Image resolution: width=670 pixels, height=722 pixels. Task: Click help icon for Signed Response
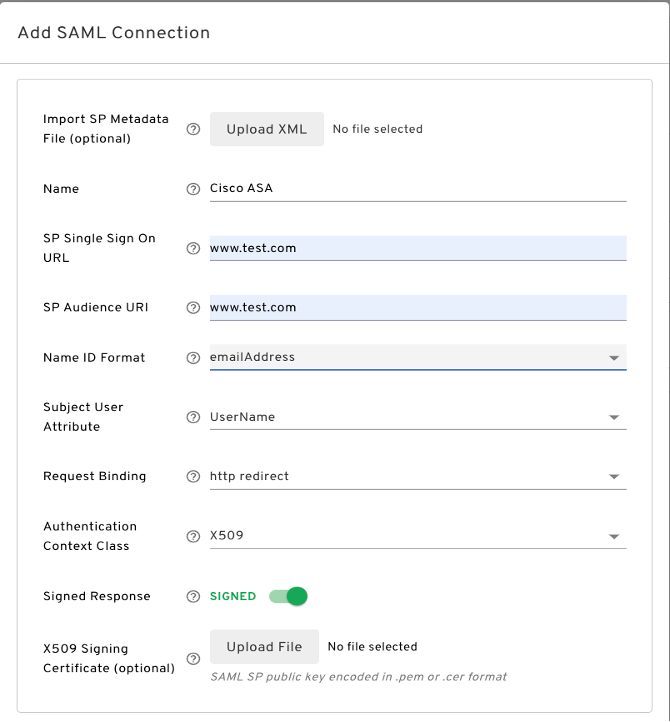point(194,597)
